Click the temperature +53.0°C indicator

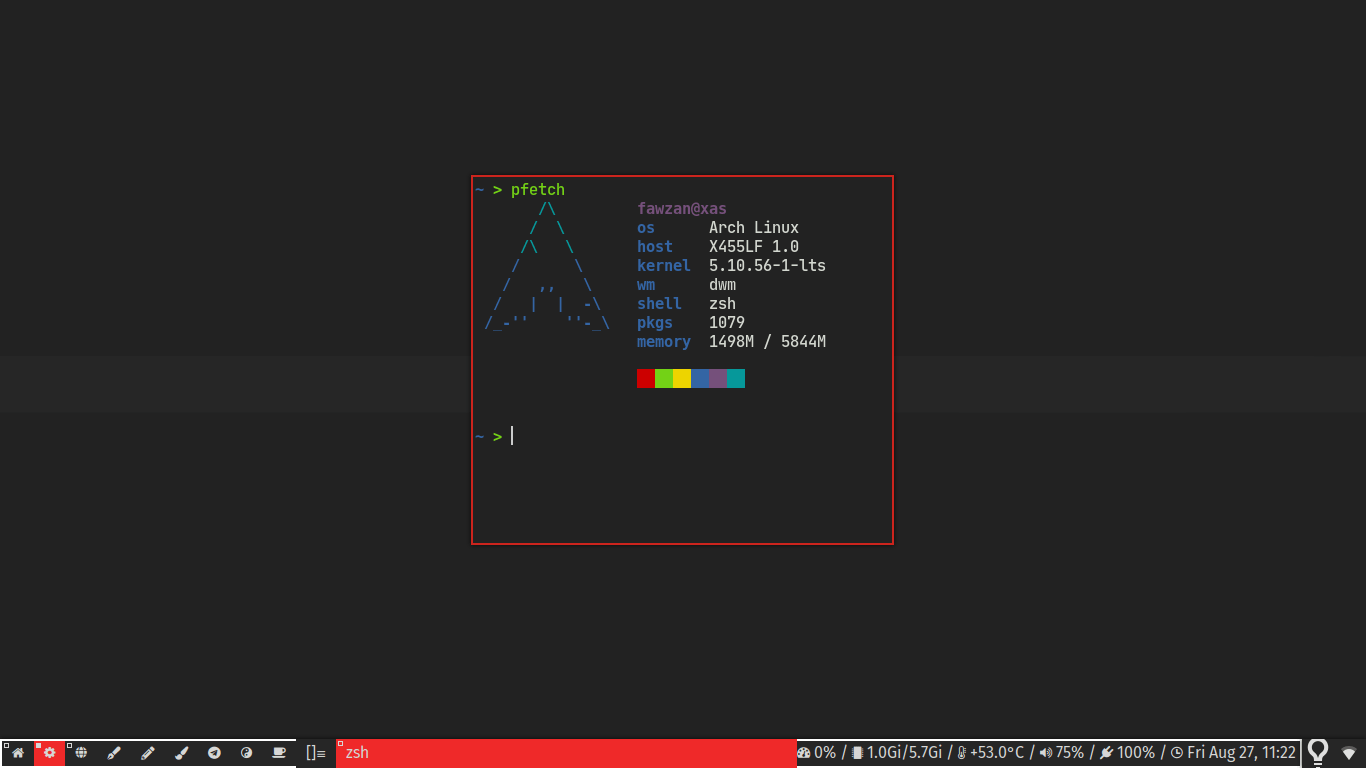tap(991, 753)
